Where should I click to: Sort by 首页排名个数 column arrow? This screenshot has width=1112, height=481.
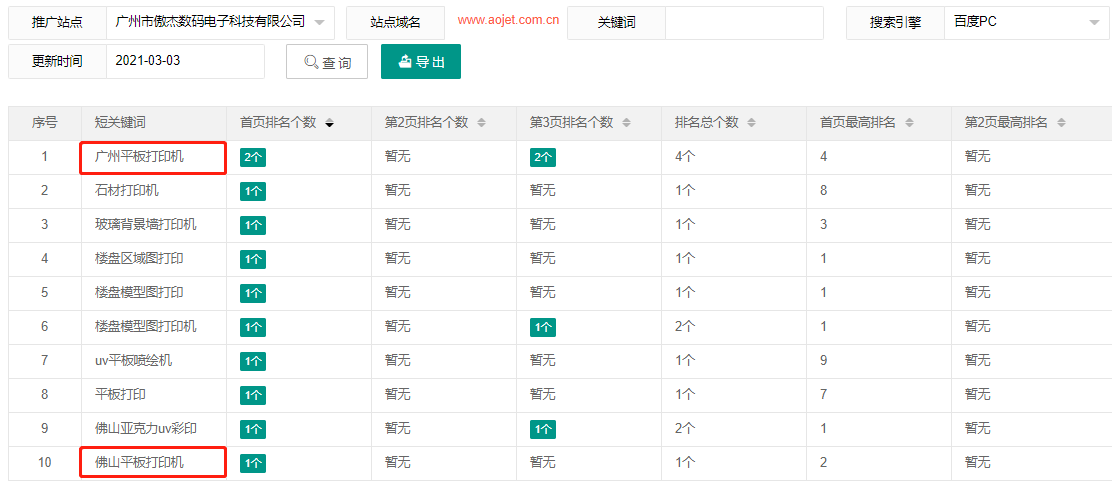pyautogui.click(x=330, y=123)
